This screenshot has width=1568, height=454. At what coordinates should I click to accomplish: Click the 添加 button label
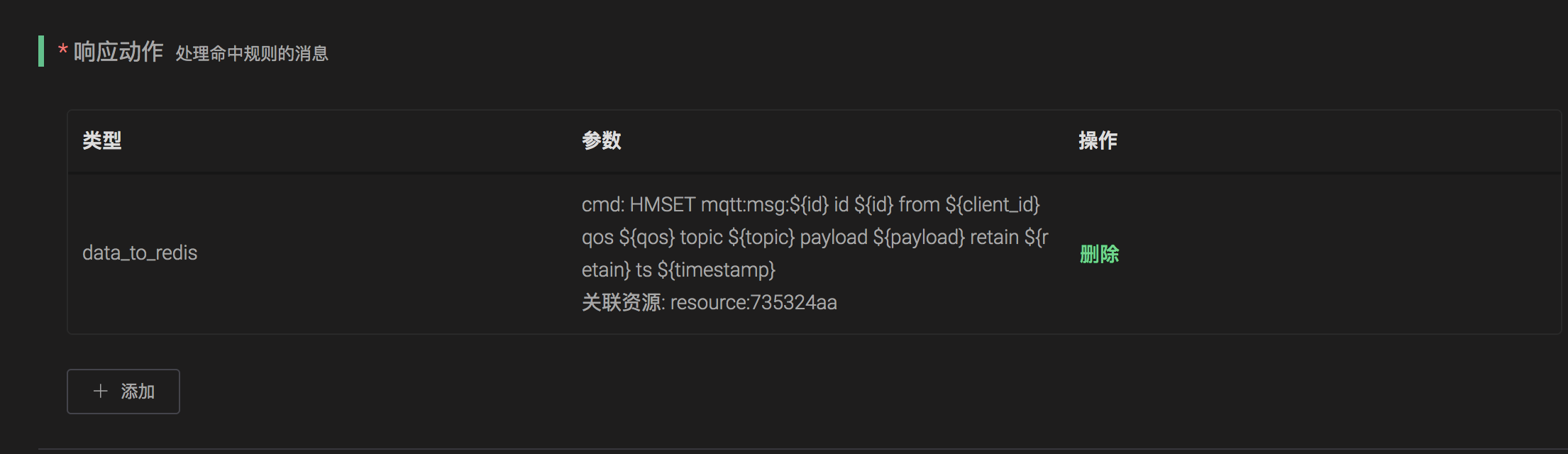point(138,392)
